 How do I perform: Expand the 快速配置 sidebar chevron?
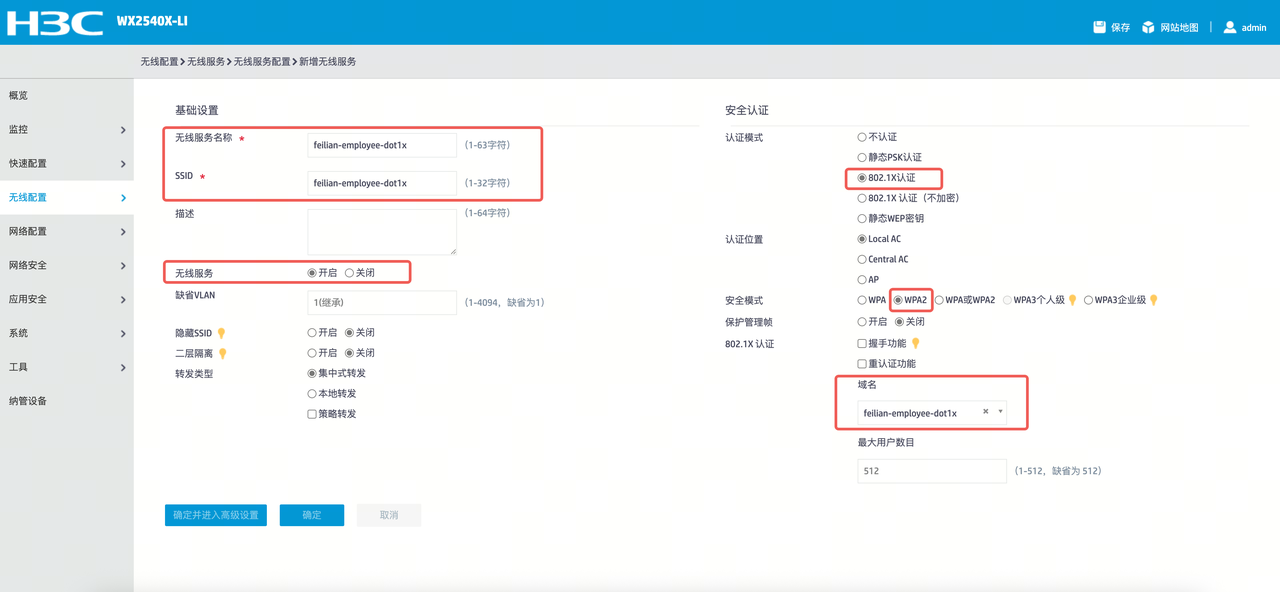pyautogui.click(x=123, y=164)
